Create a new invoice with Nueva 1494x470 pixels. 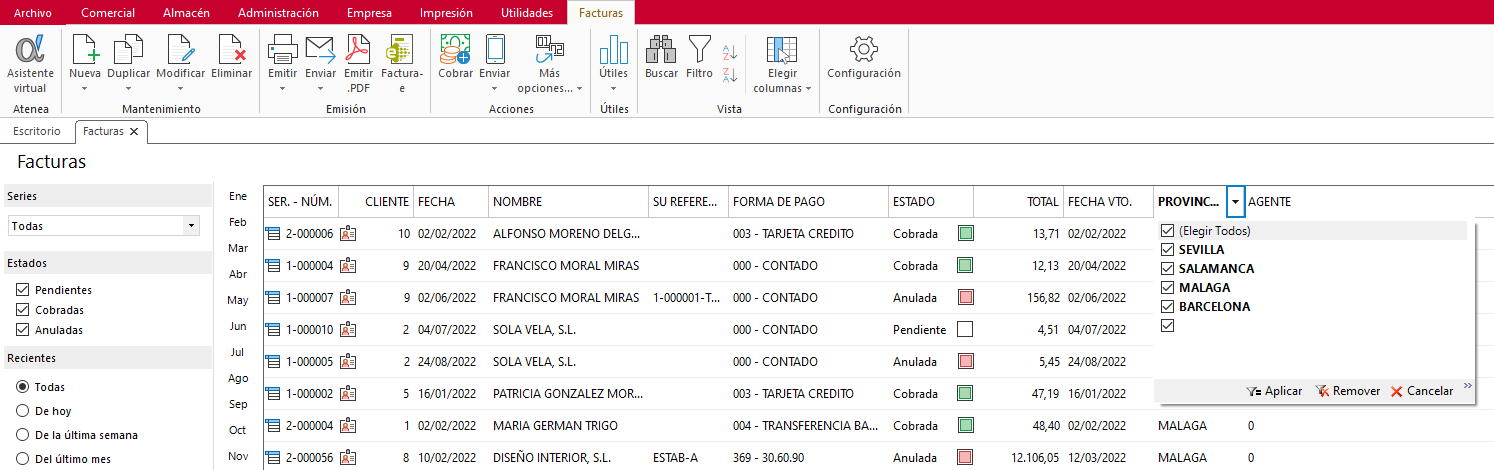[x=85, y=50]
